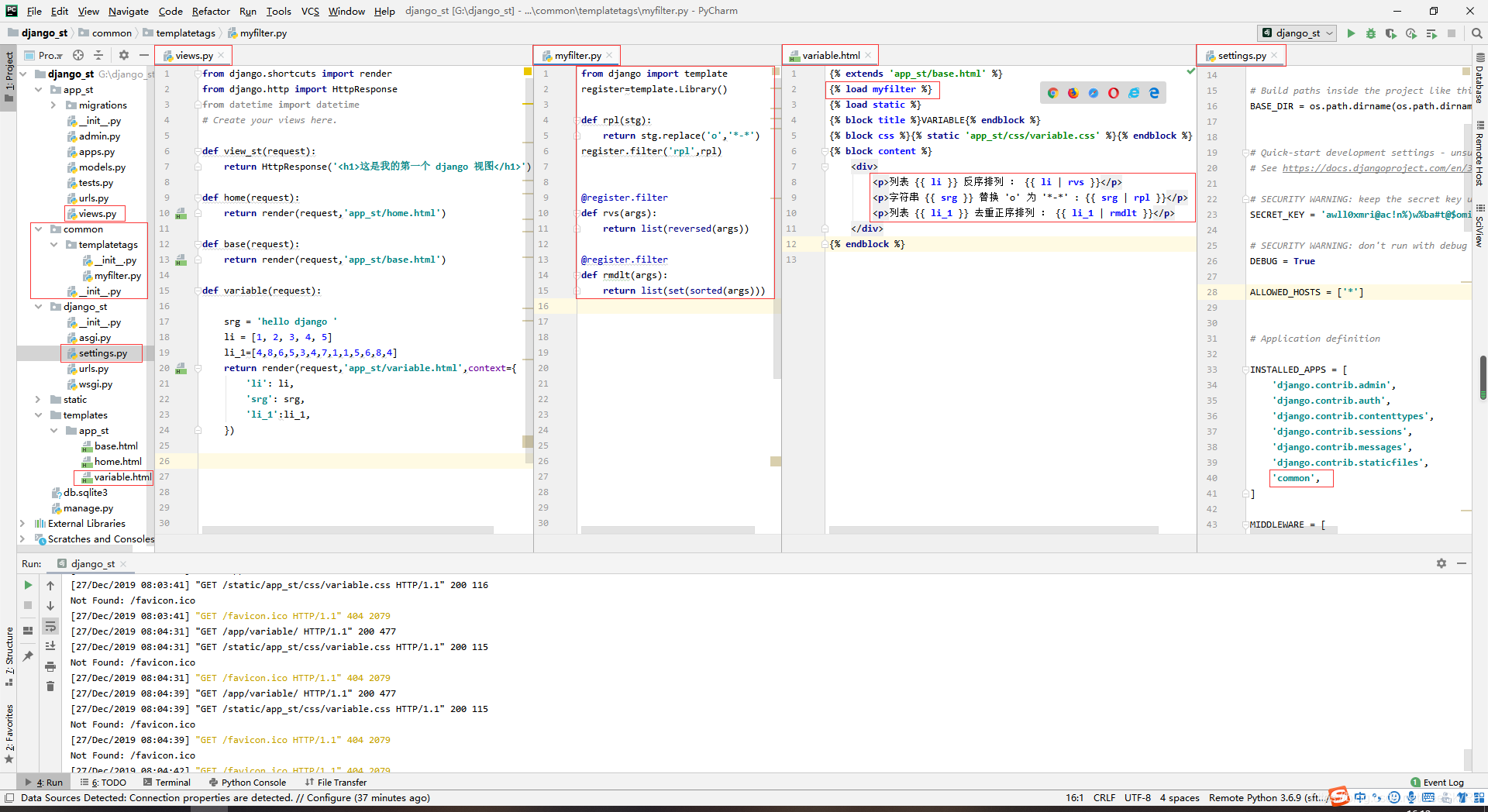Viewport: 1488px width, 812px height.
Task: Collapse the templates folder
Action: (38, 415)
